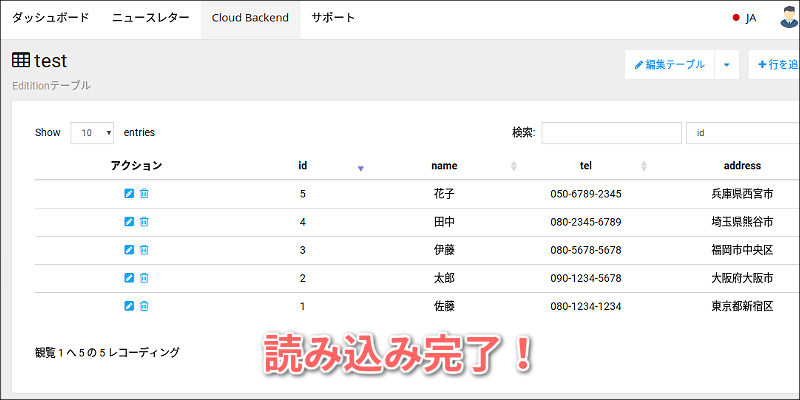Click the 編集テーブル button
Viewport: 800px width, 400px height.
point(669,65)
